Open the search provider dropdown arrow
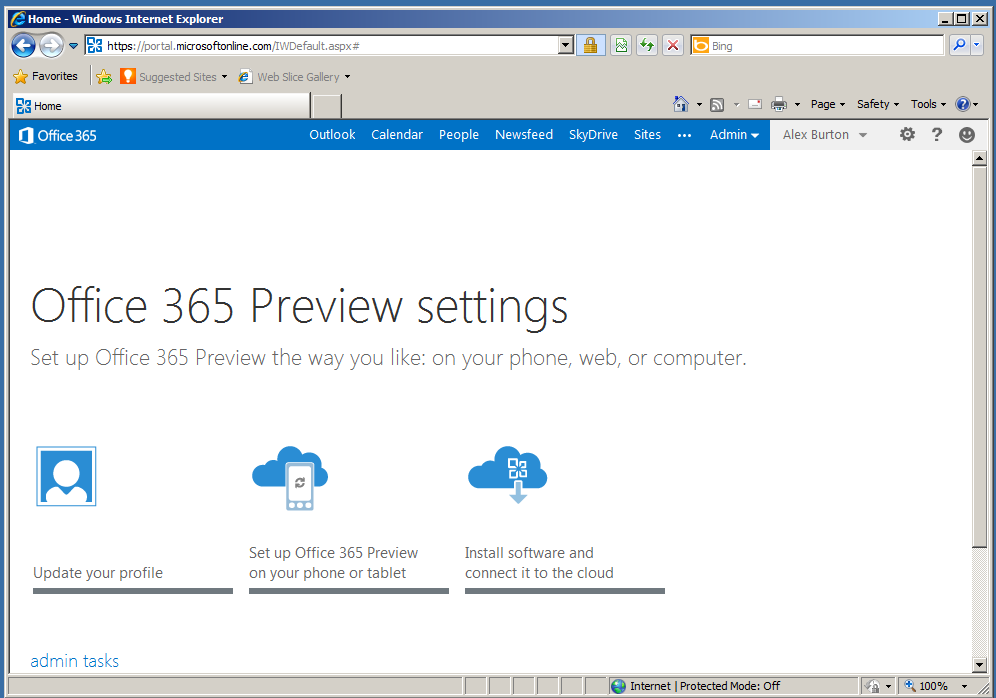 [x=977, y=45]
